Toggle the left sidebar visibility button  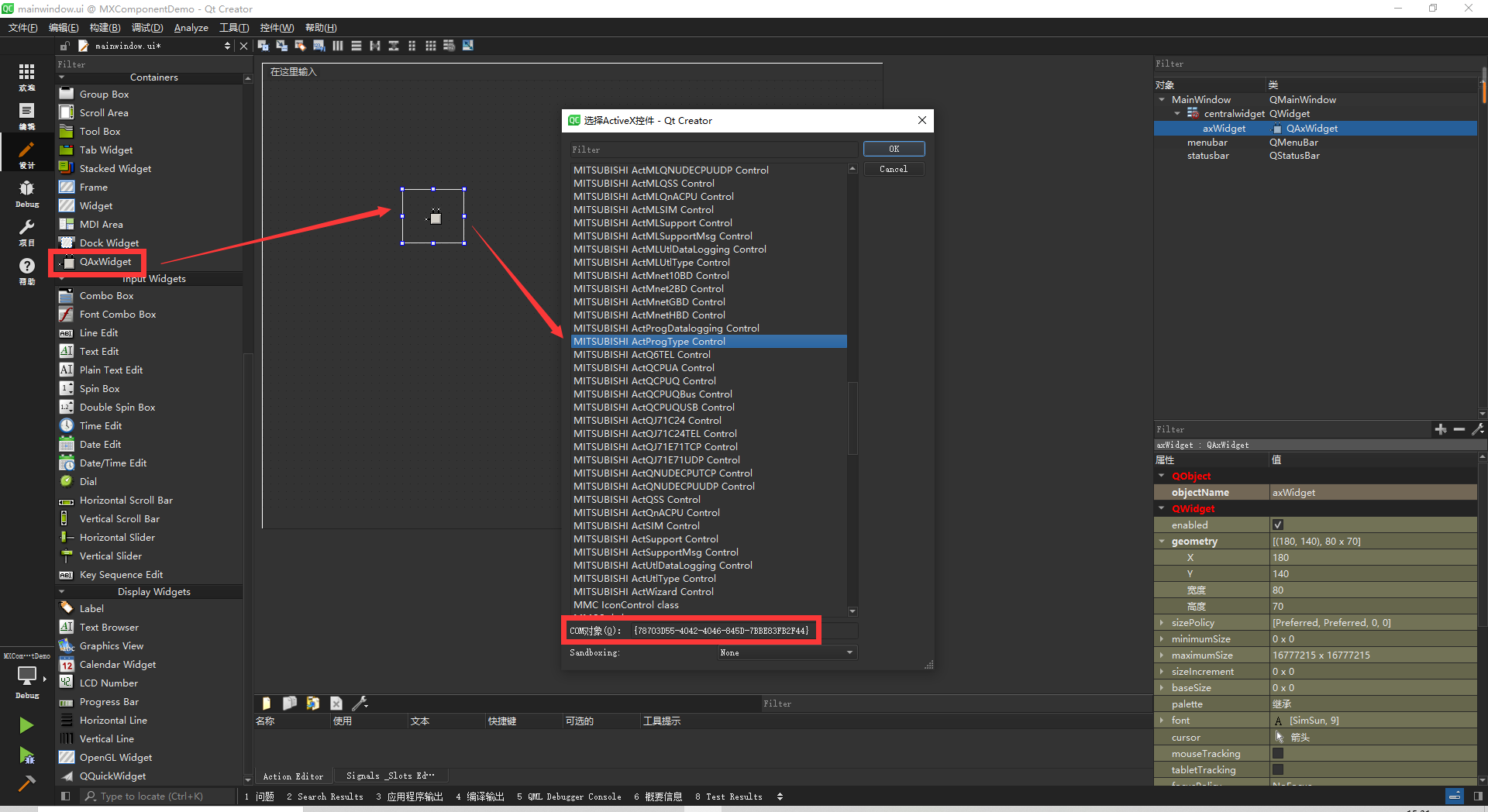(x=65, y=796)
